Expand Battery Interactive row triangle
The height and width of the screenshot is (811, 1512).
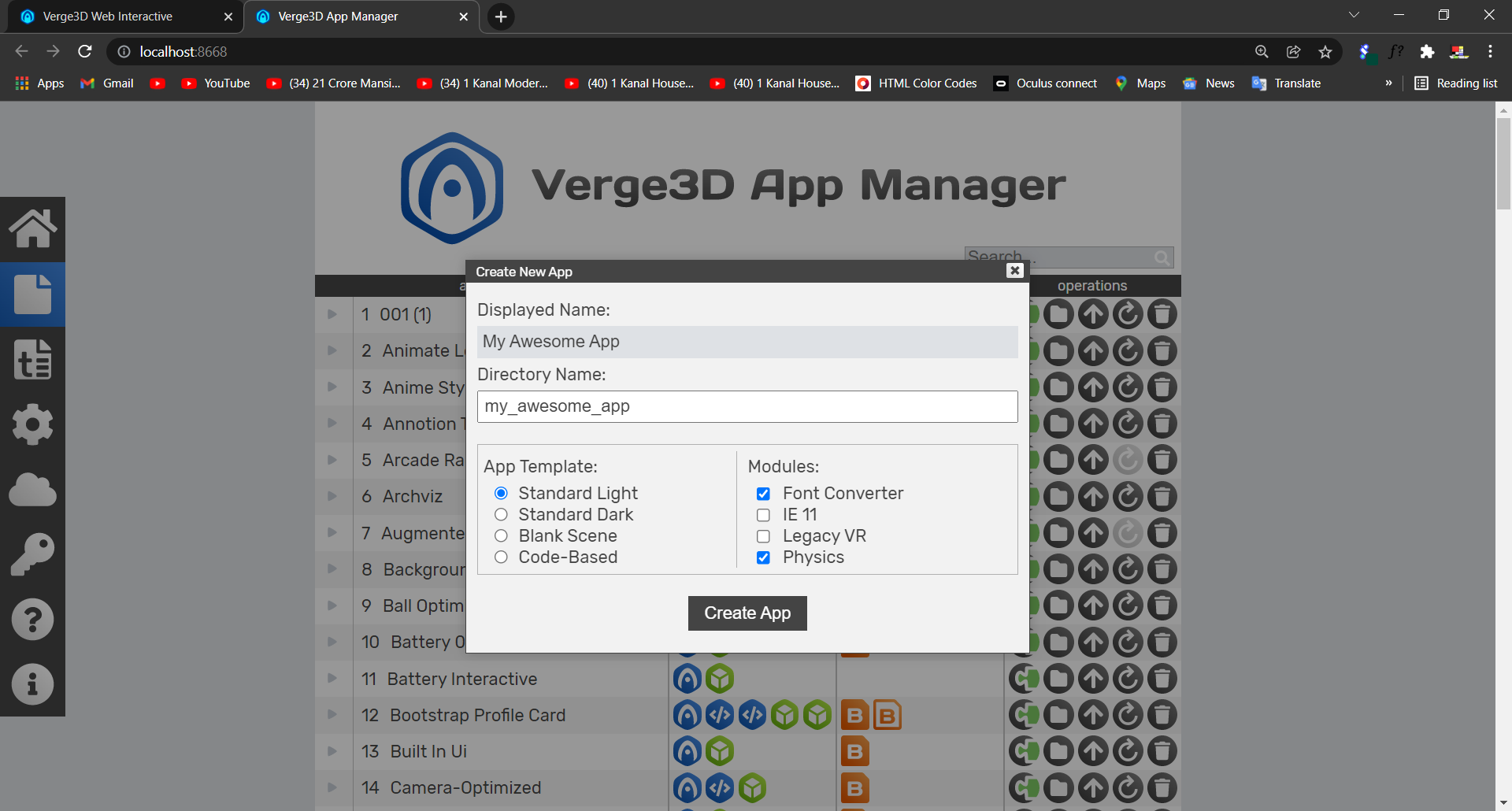(332, 678)
